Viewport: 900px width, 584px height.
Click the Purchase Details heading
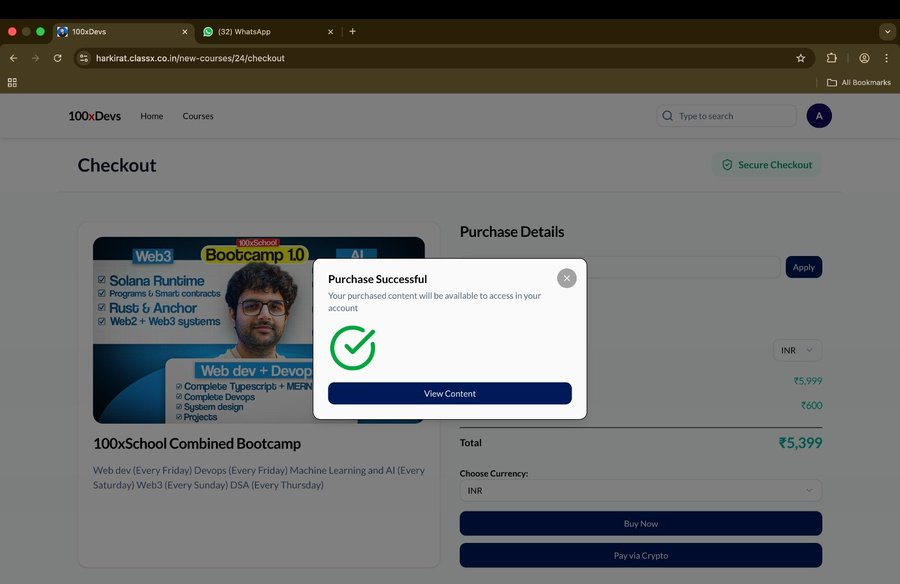pyautogui.click(x=512, y=232)
